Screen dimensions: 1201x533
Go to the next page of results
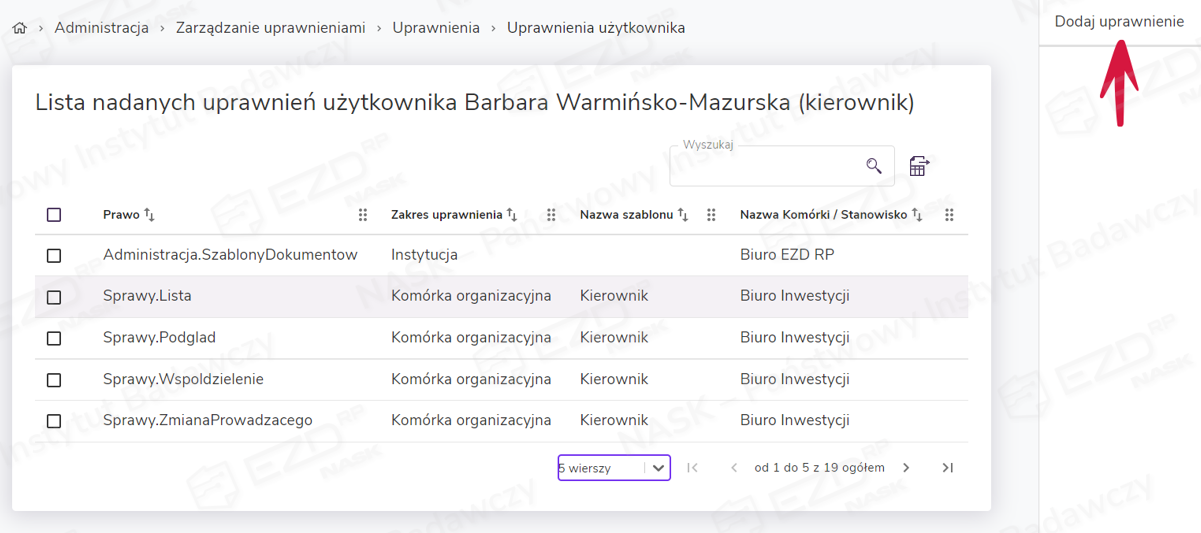point(906,468)
